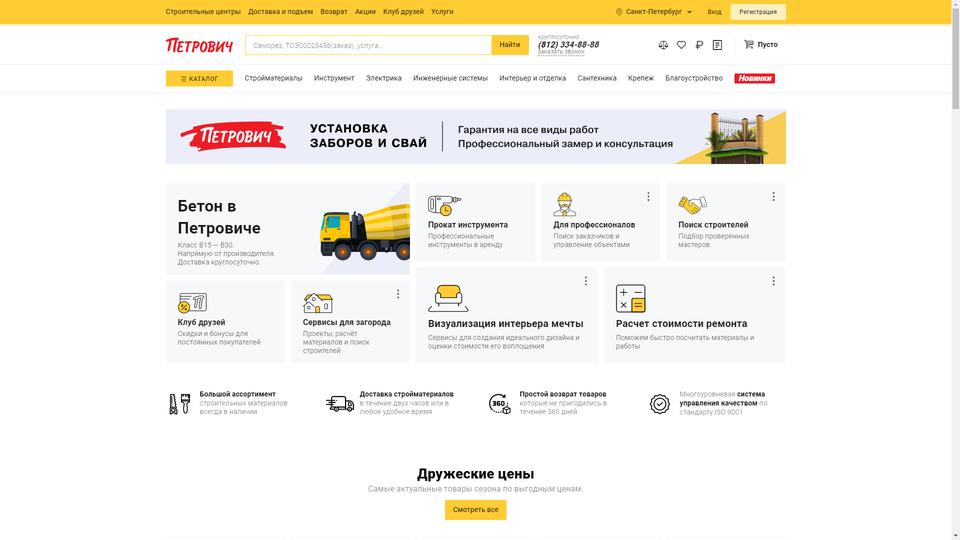Click the Найти search button

coord(509,45)
